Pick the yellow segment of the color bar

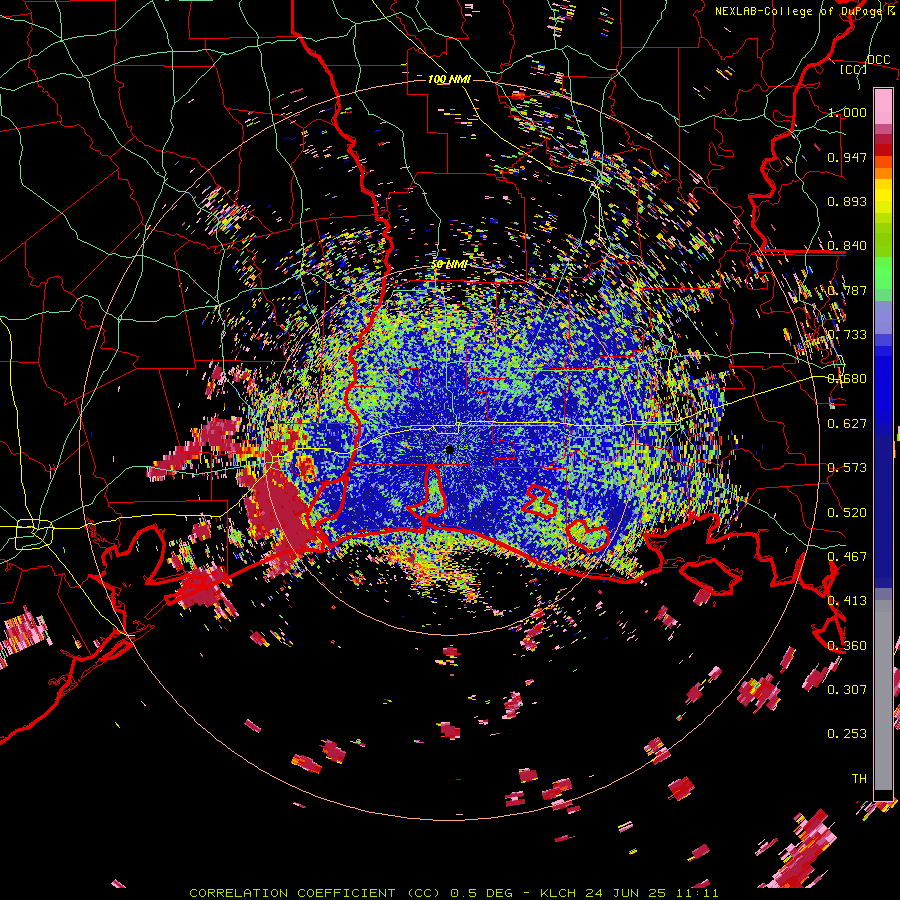[883, 195]
